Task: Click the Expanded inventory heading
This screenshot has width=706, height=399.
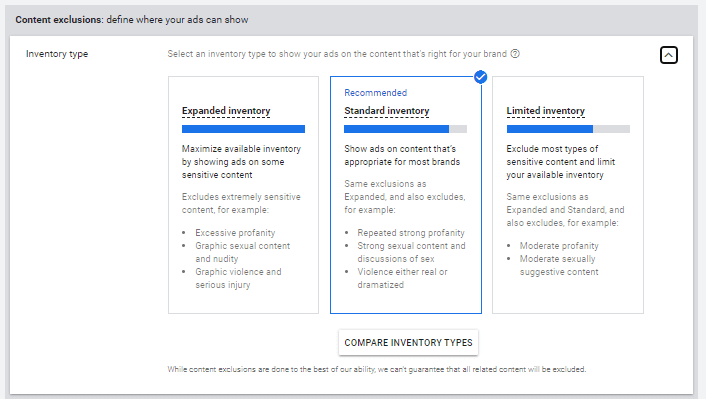Action: 226,111
